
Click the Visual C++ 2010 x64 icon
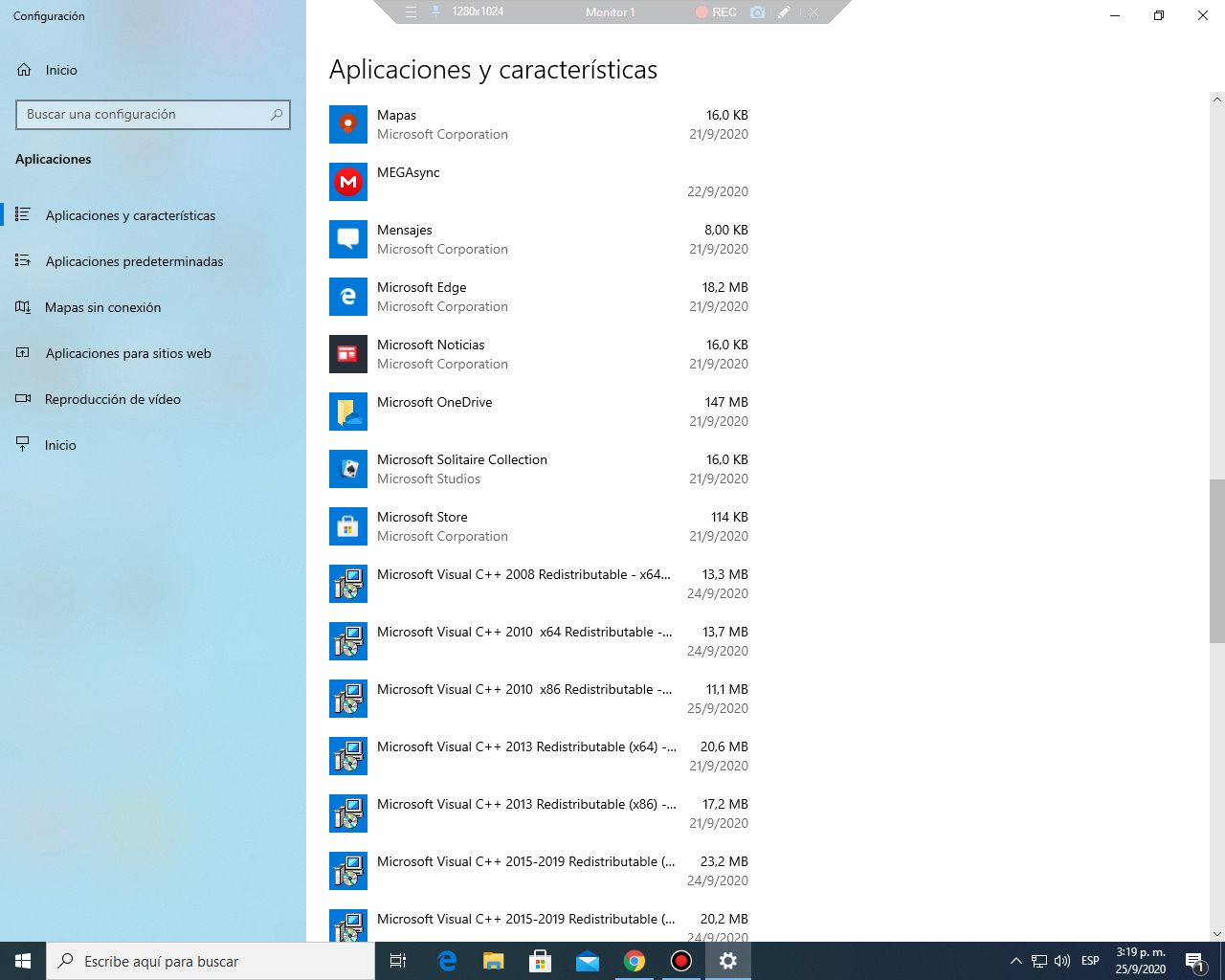(x=348, y=641)
